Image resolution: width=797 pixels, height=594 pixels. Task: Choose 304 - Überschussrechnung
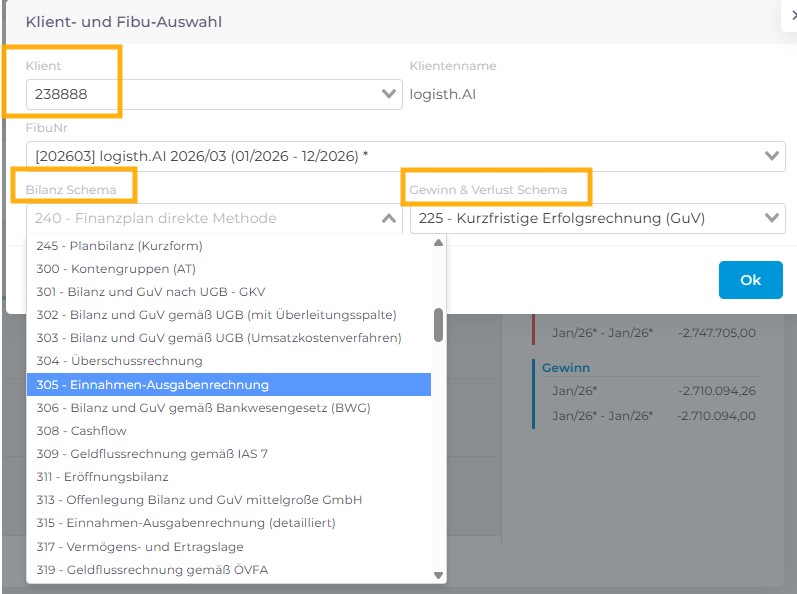[119, 361]
